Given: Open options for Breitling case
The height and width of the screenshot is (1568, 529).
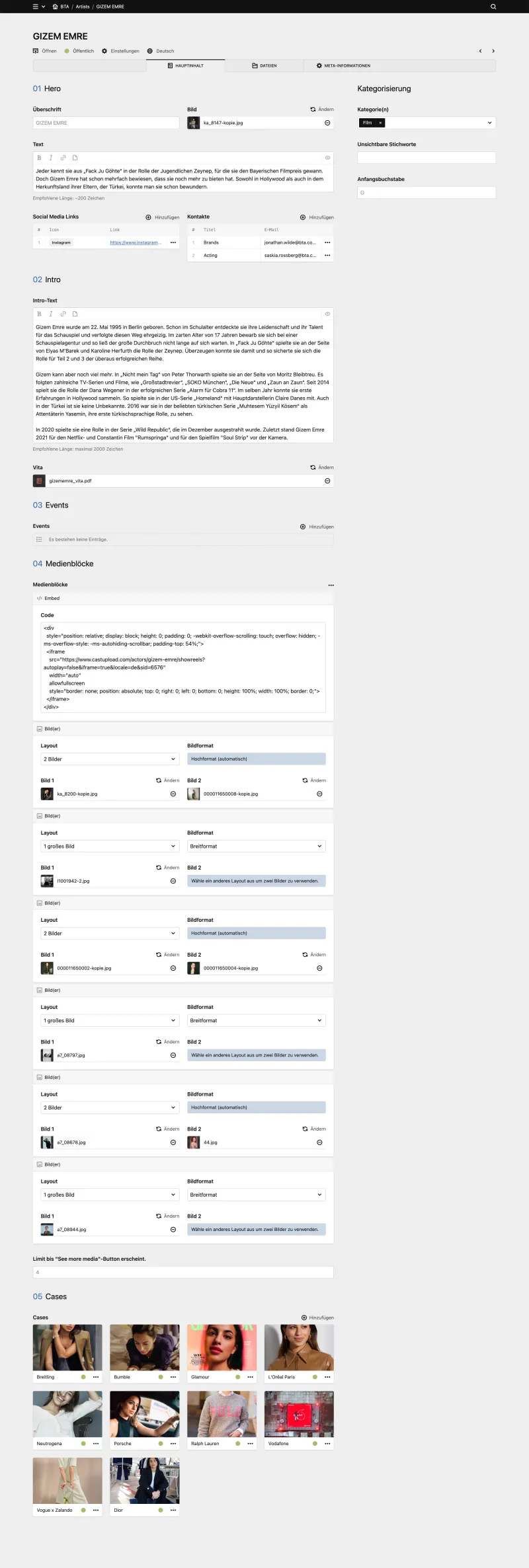Looking at the screenshot, I should (96, 1377).
